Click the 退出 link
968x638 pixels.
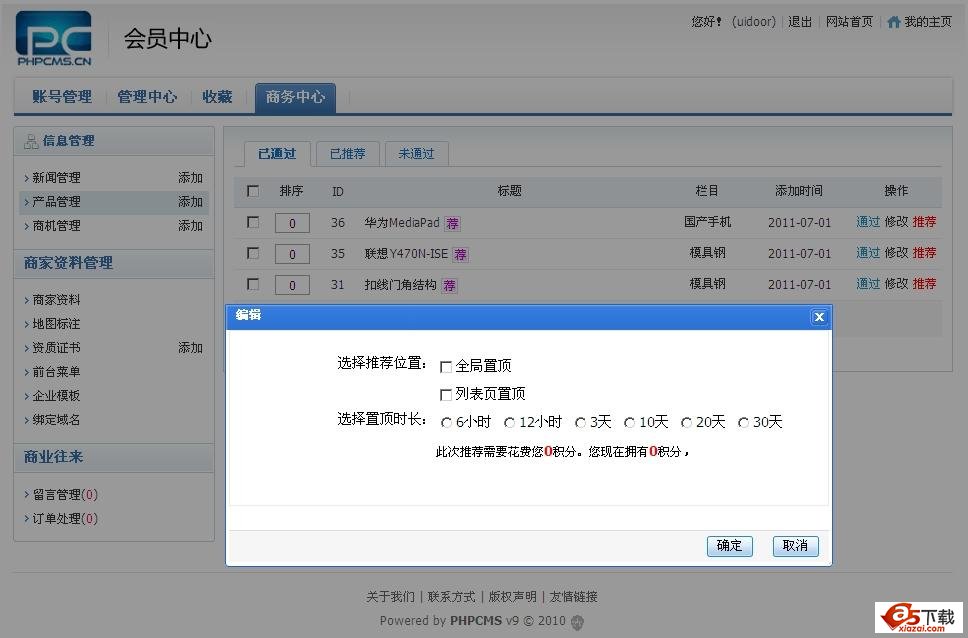[x=800, y=22]
